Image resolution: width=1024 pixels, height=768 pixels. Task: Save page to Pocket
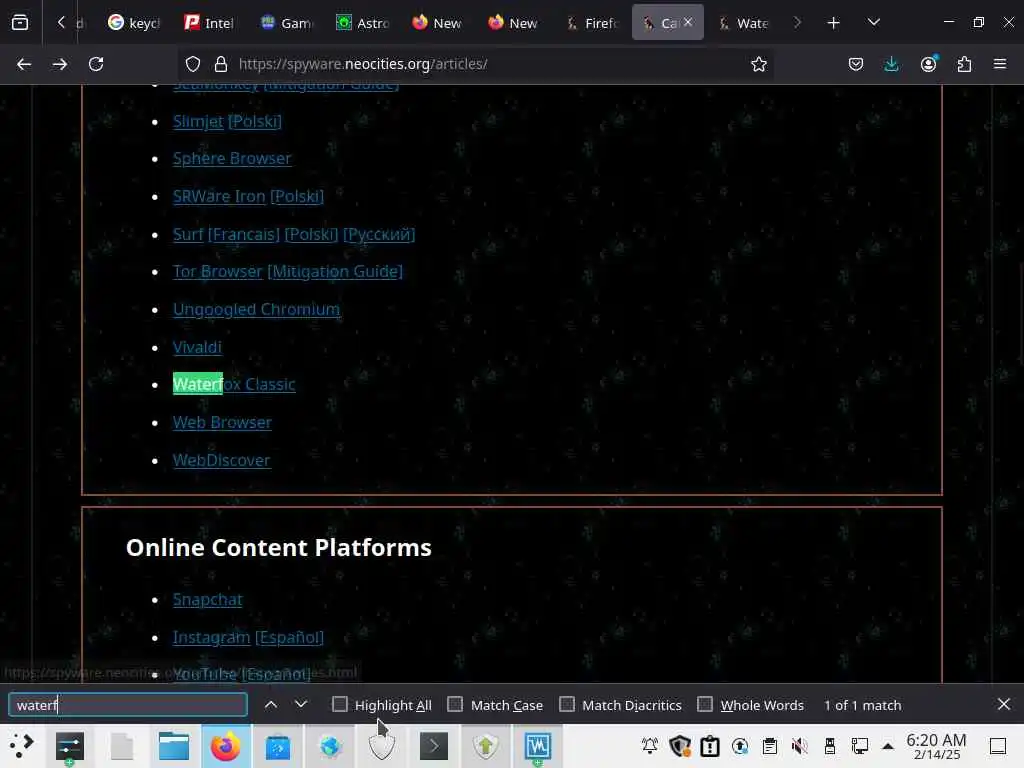point(856,64)
